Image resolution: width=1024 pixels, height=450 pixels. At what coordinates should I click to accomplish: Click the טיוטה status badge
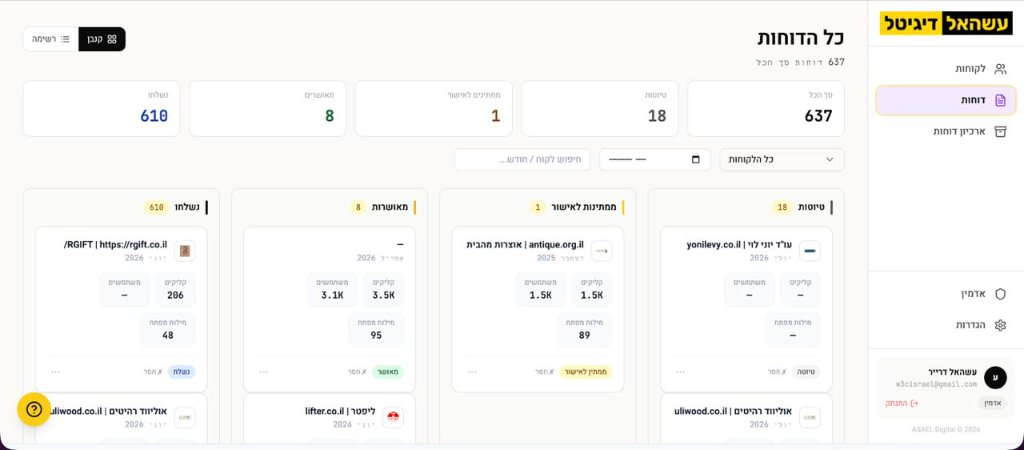[807, 372]
